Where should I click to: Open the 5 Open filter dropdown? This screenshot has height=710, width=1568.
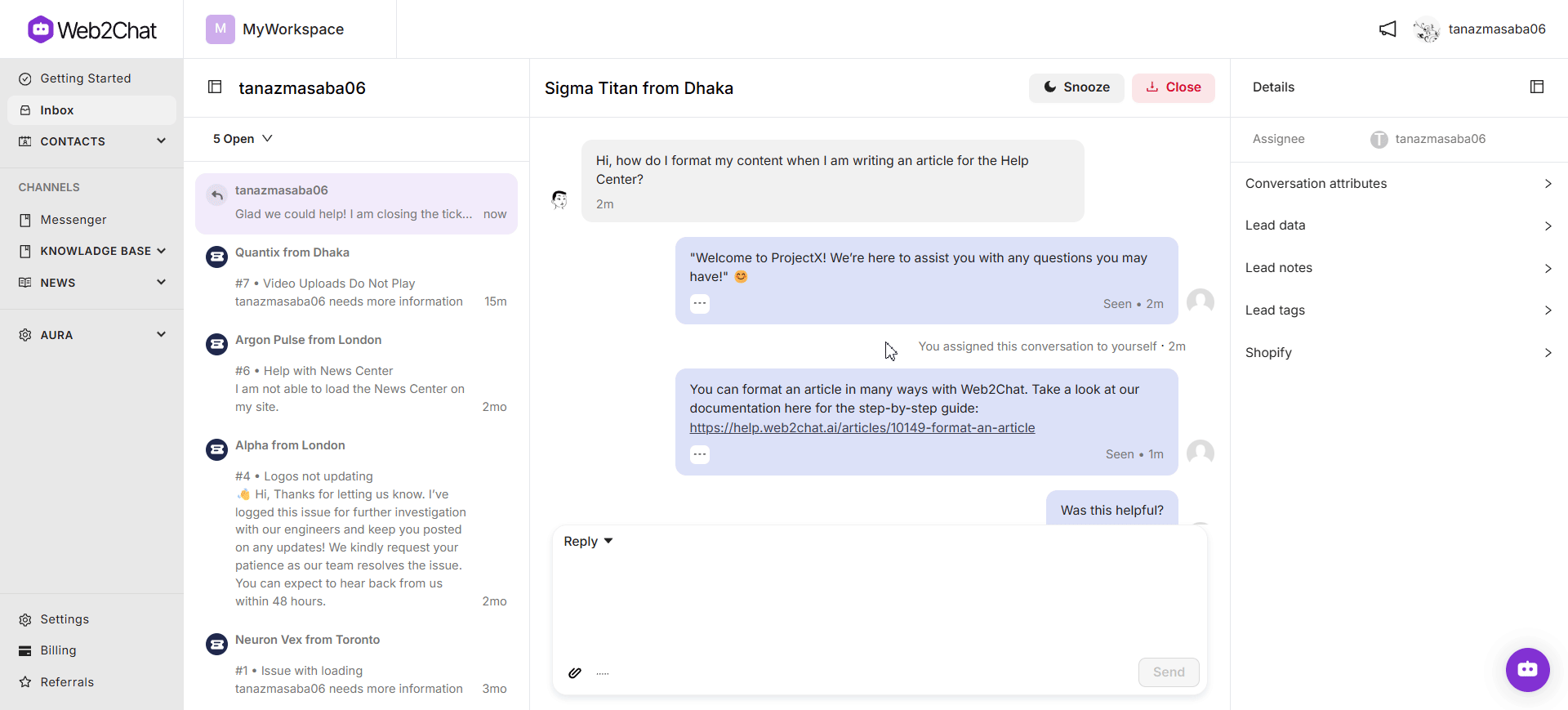coord(243,139)
